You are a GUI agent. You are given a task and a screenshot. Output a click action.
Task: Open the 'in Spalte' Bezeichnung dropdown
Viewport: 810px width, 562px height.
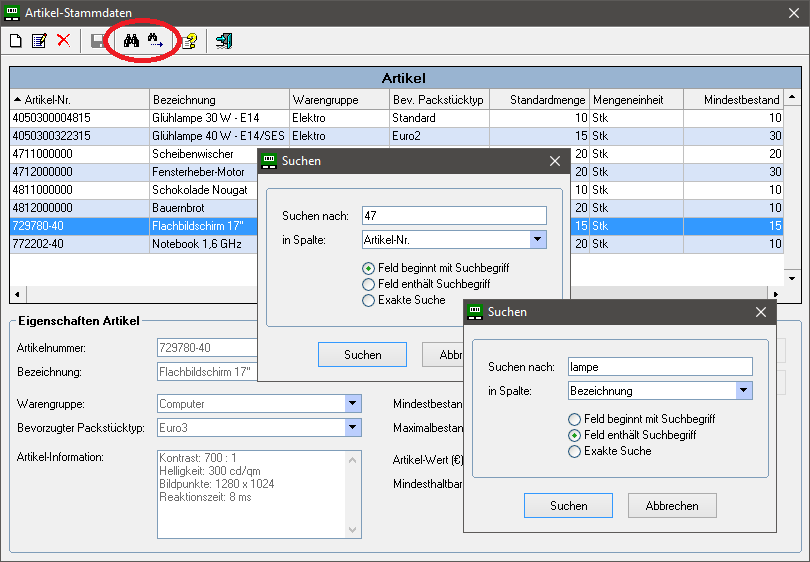[743, 391]
